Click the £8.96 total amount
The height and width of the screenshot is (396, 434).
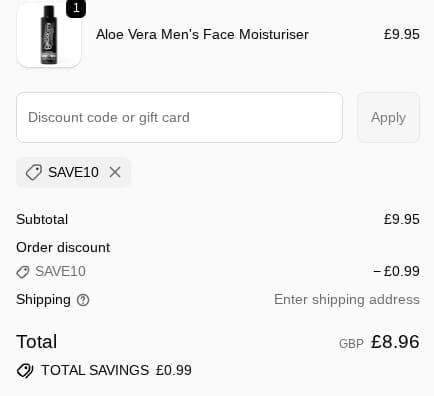tap(395, 342)
